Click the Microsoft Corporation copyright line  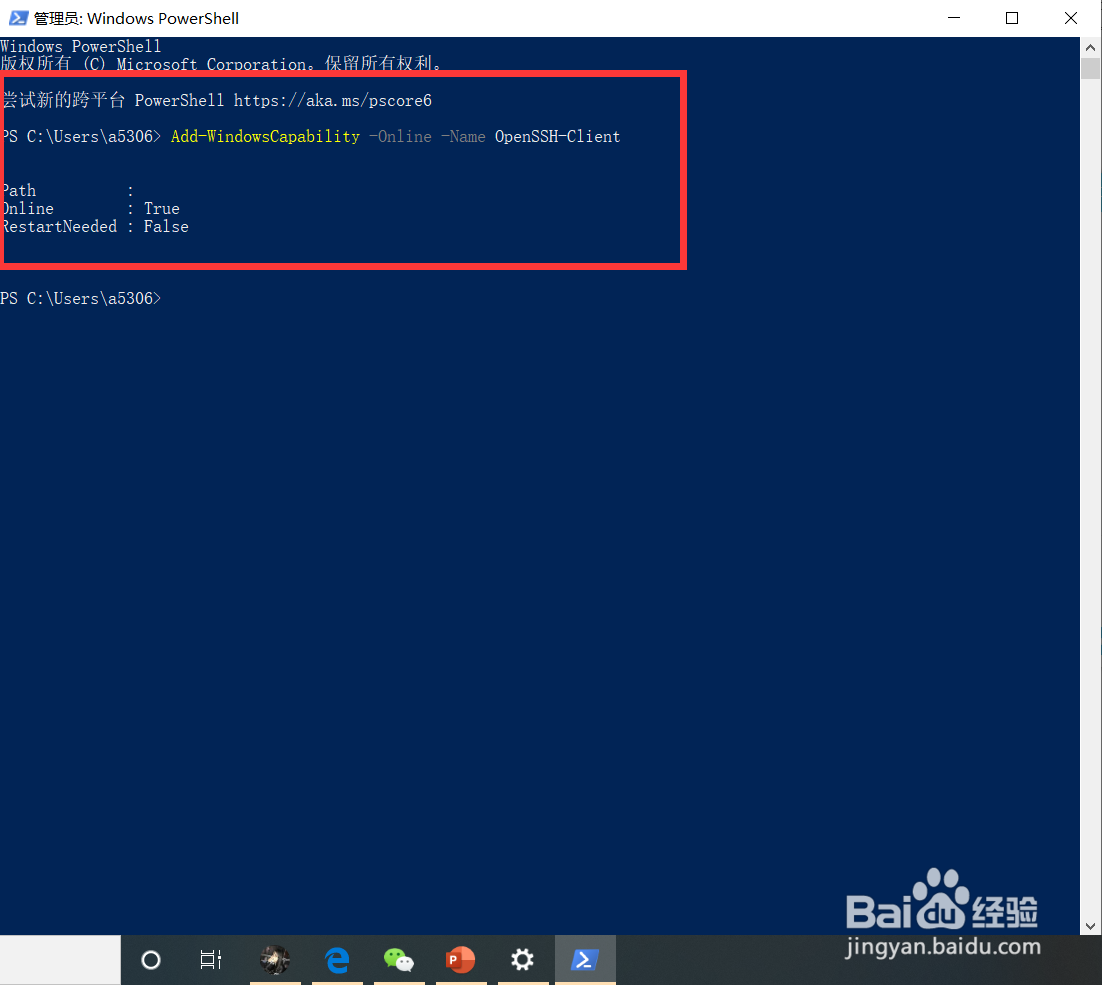[221, 63]
